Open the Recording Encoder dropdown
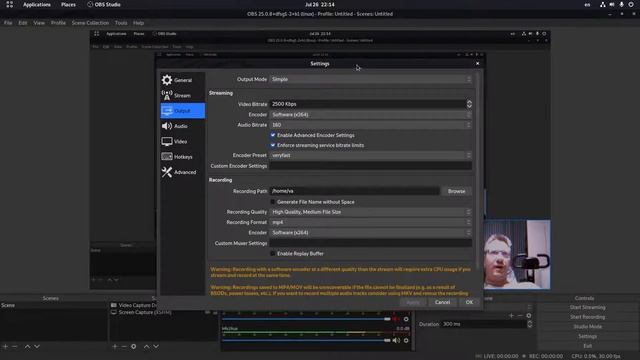Viewport: 640px width, 360px height. [371, 233]
